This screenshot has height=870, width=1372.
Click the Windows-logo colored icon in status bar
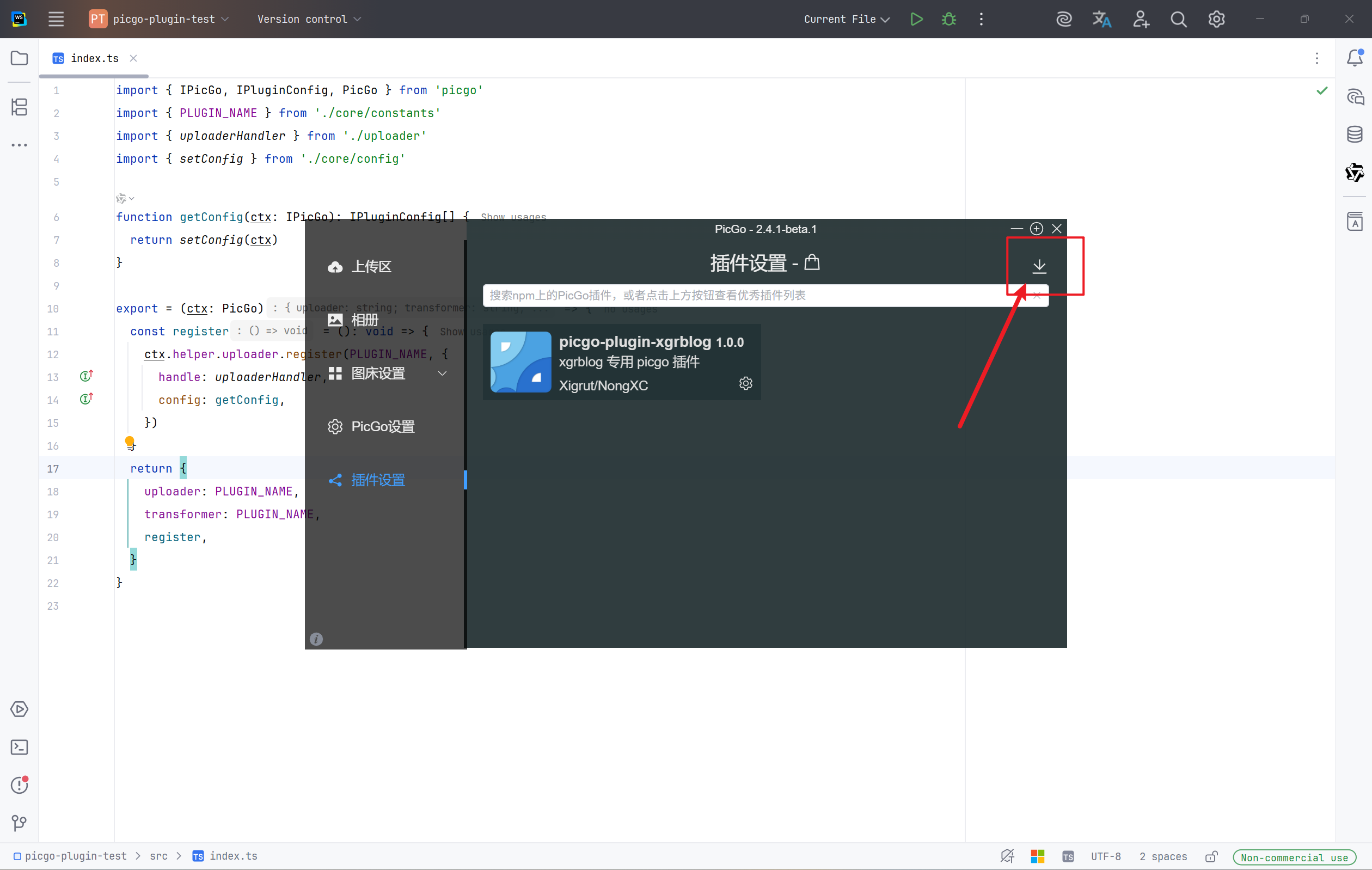(1037, 856)
